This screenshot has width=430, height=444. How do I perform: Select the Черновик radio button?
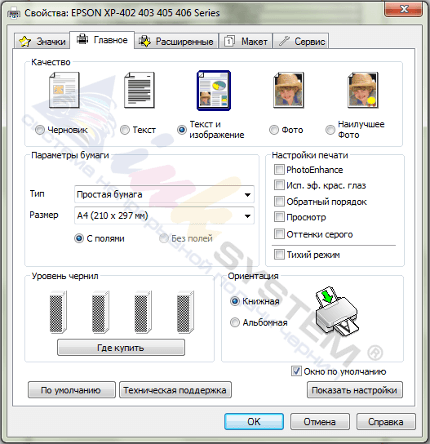click(x=40, y=130)
